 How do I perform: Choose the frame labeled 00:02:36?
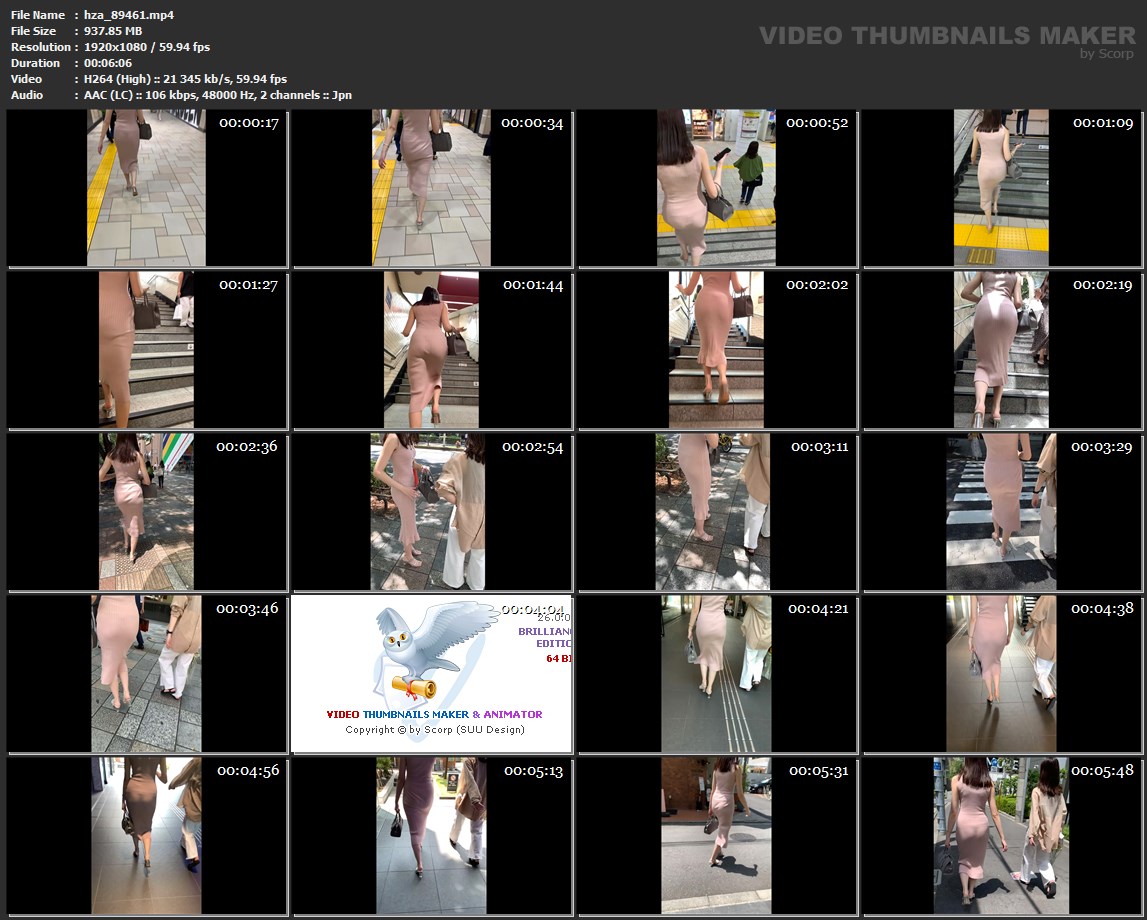[x=146, y=512]
